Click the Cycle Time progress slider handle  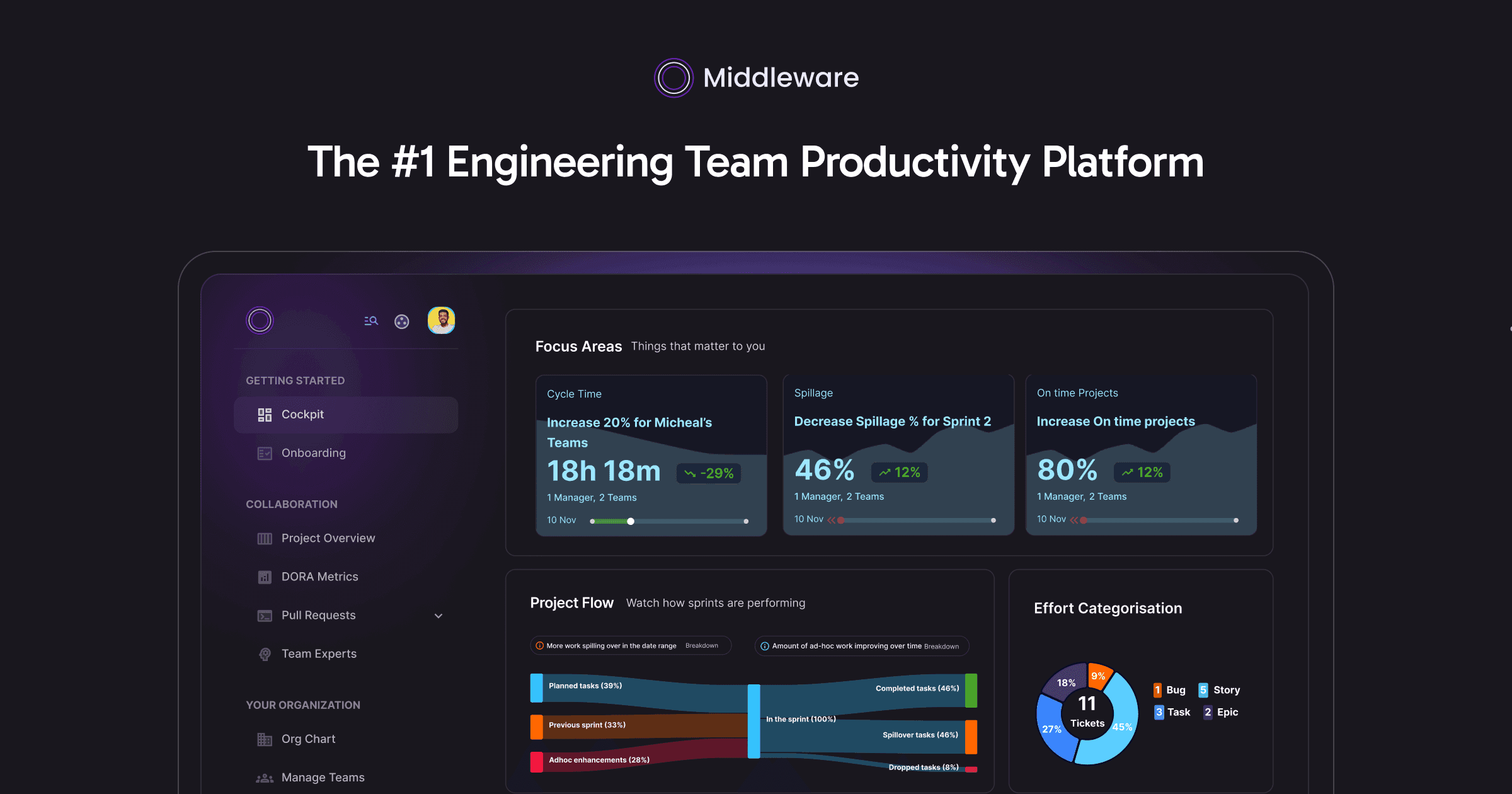(x=631, y=521)
